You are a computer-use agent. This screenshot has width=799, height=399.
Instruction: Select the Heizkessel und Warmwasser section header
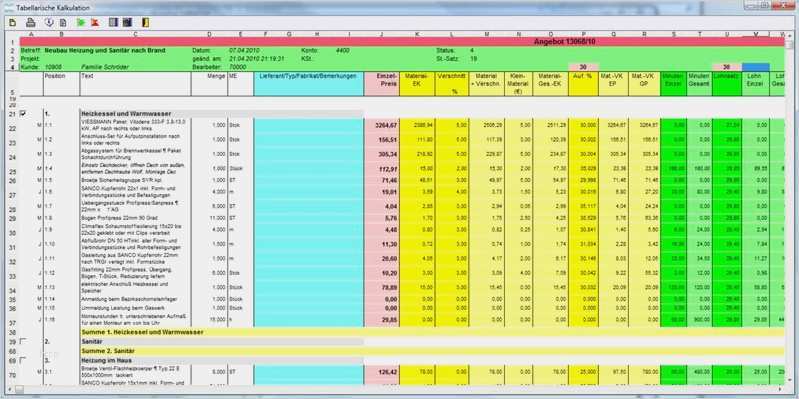222,114
